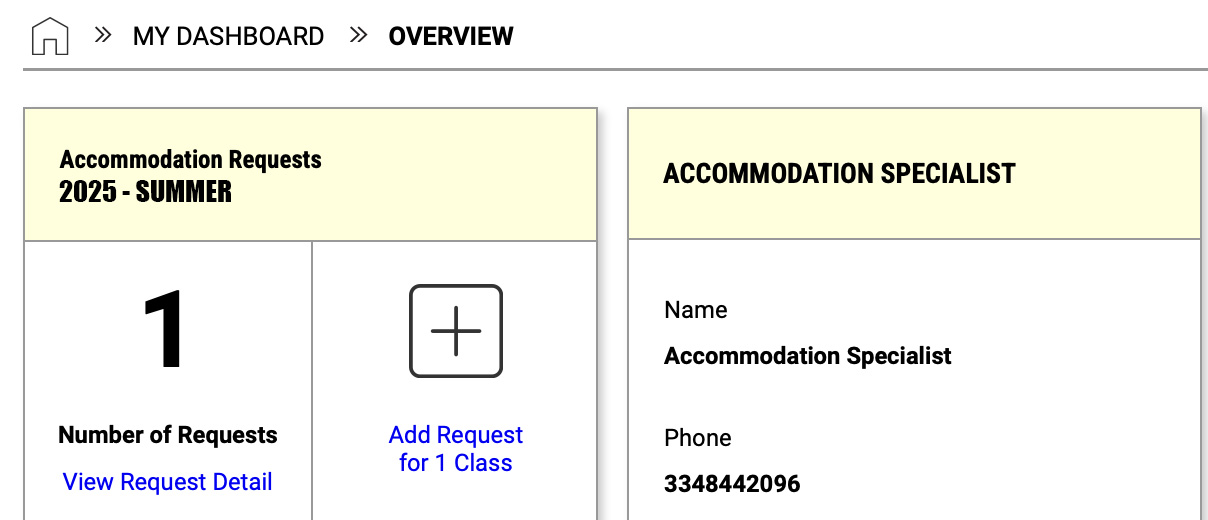Click the plus icon to add request

[456, 331]
